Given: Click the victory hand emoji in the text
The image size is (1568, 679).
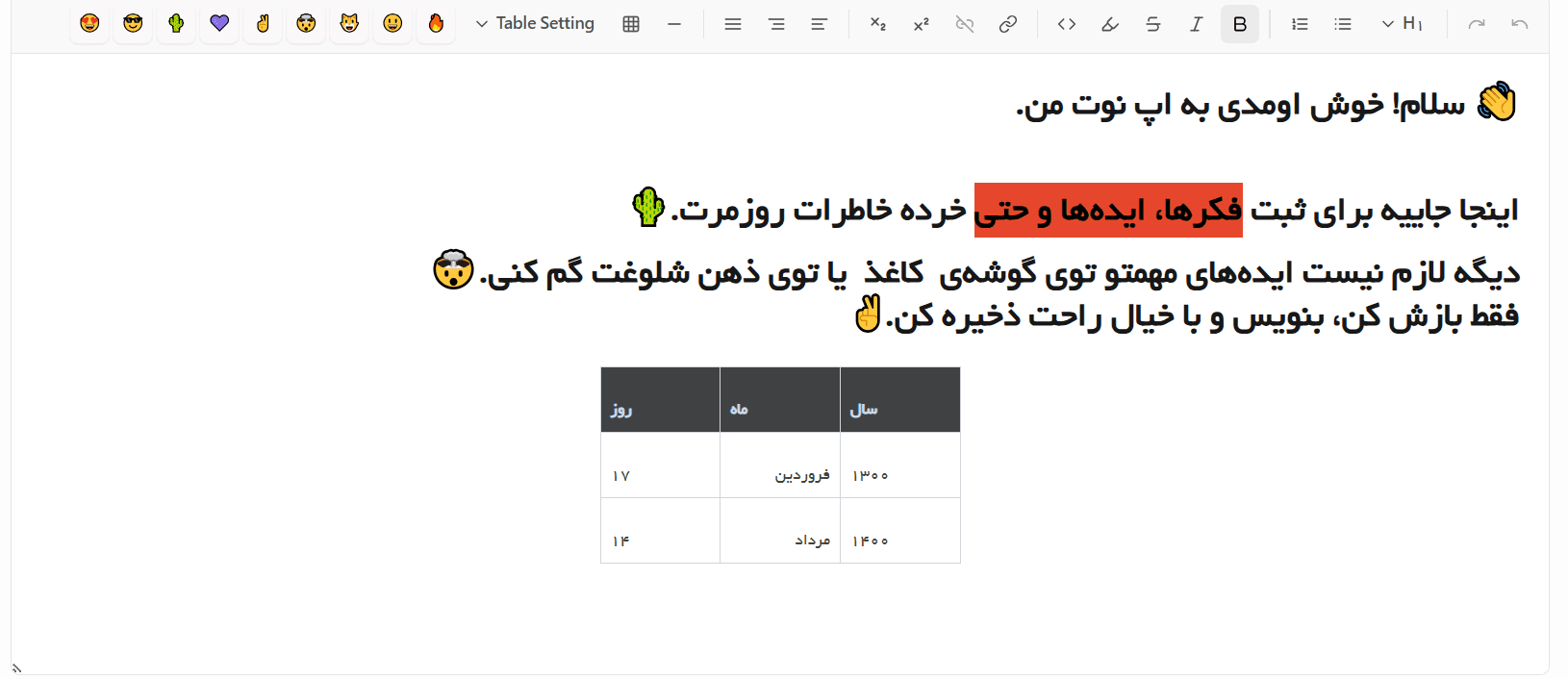Looking at the screenshot, I should [x=868, y=314].
